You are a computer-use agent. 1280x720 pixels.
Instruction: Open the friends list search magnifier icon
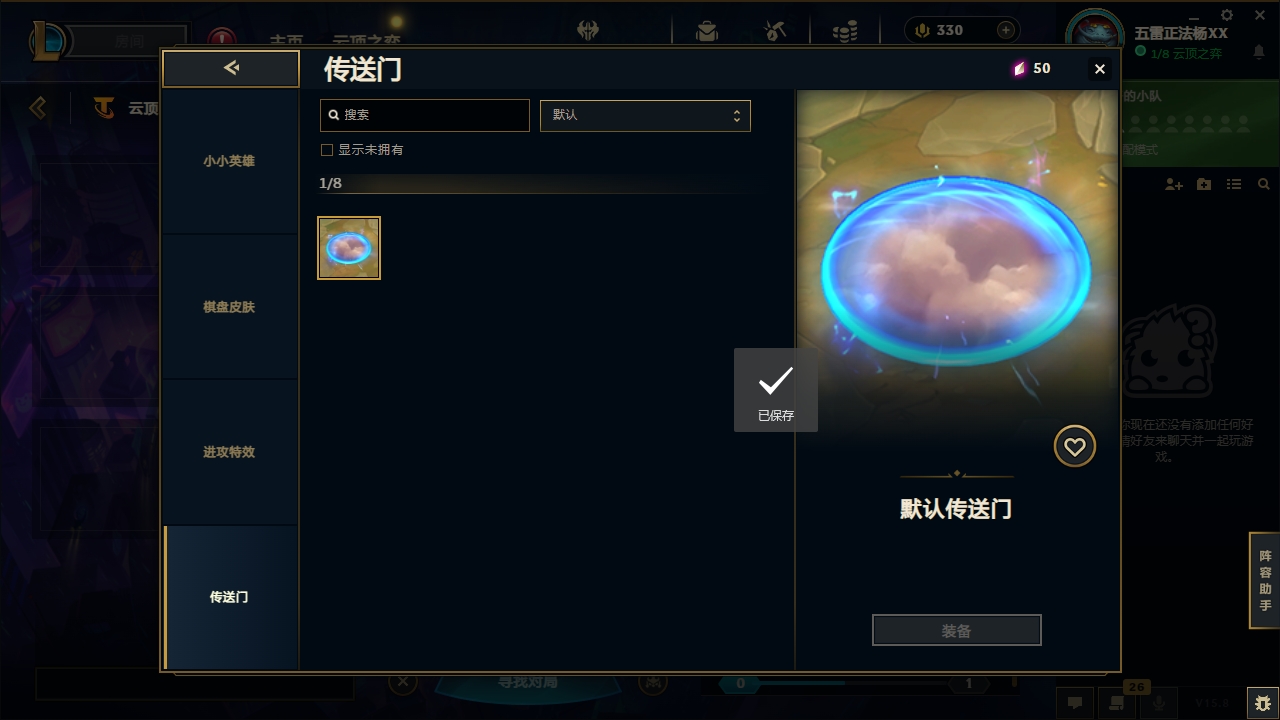[x=1264, y=185]
